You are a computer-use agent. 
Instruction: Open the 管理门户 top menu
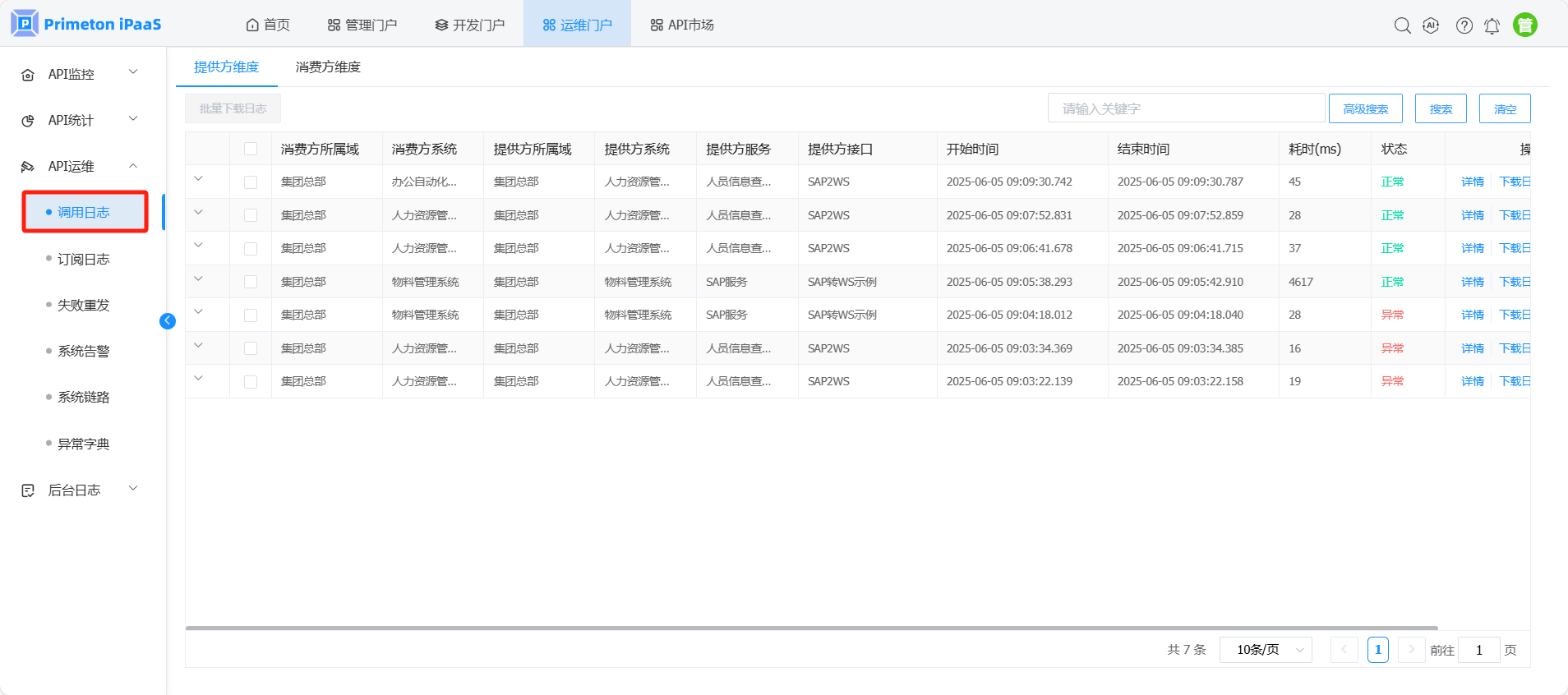[362, 25]
